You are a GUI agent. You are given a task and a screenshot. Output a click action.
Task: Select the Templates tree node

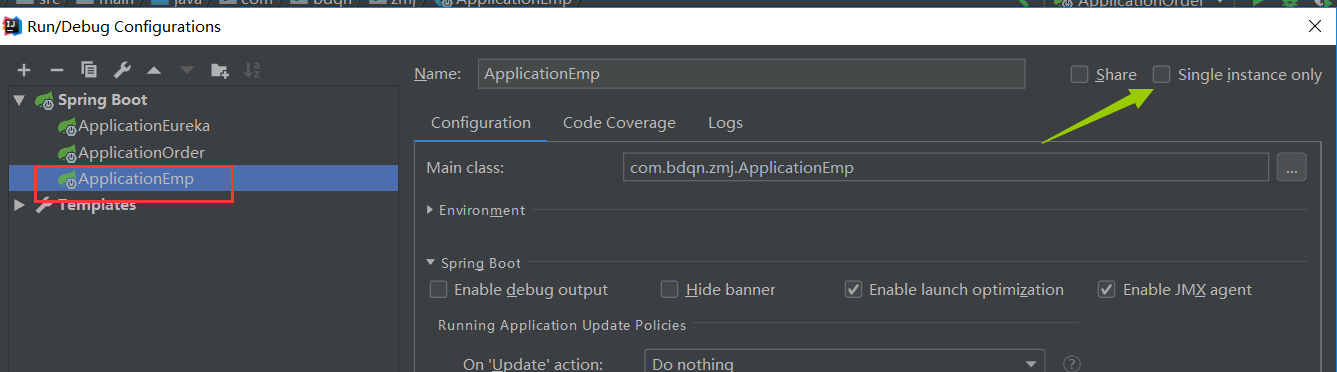pos(97,205)
